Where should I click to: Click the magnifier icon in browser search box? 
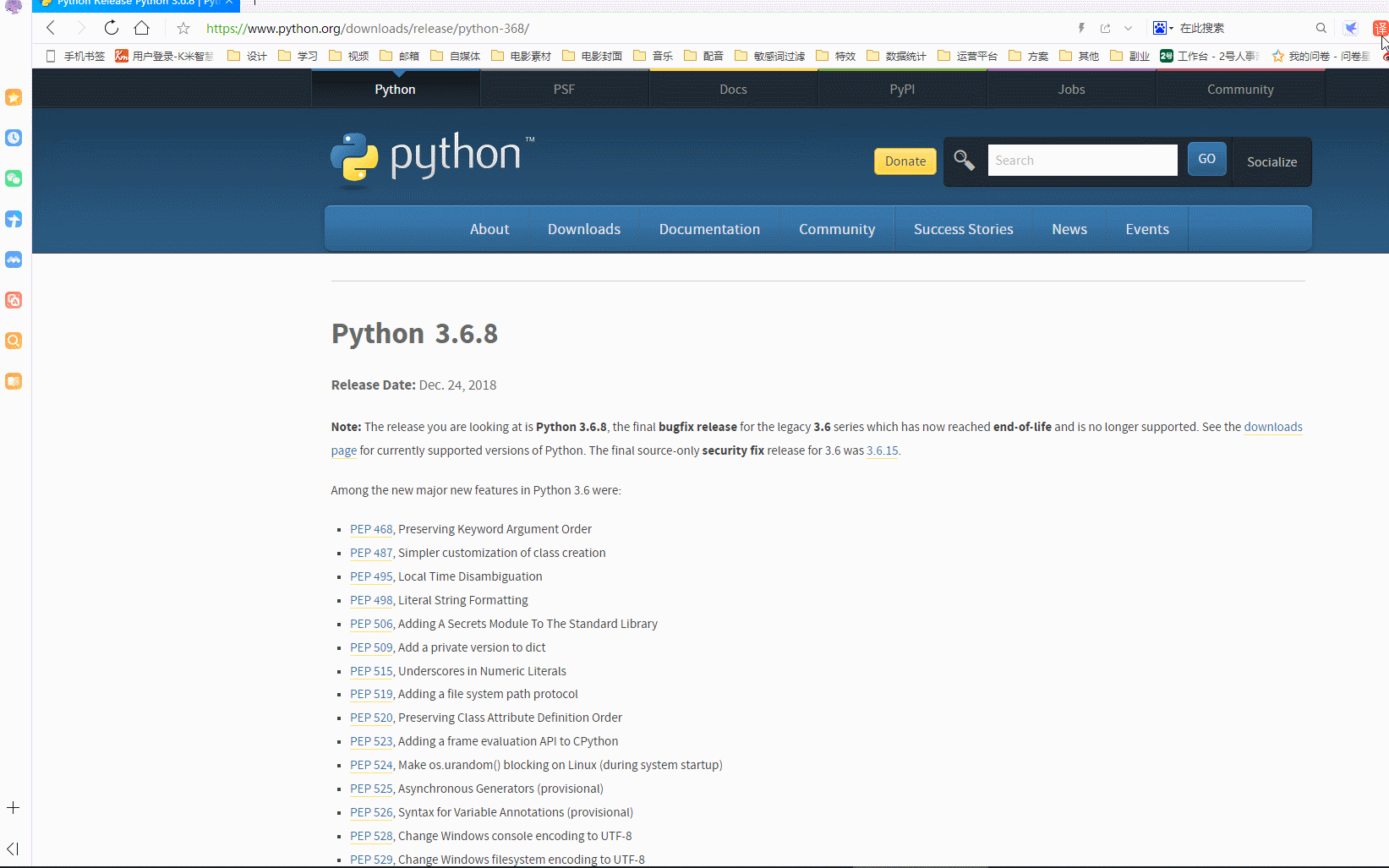coord(1321,28)
